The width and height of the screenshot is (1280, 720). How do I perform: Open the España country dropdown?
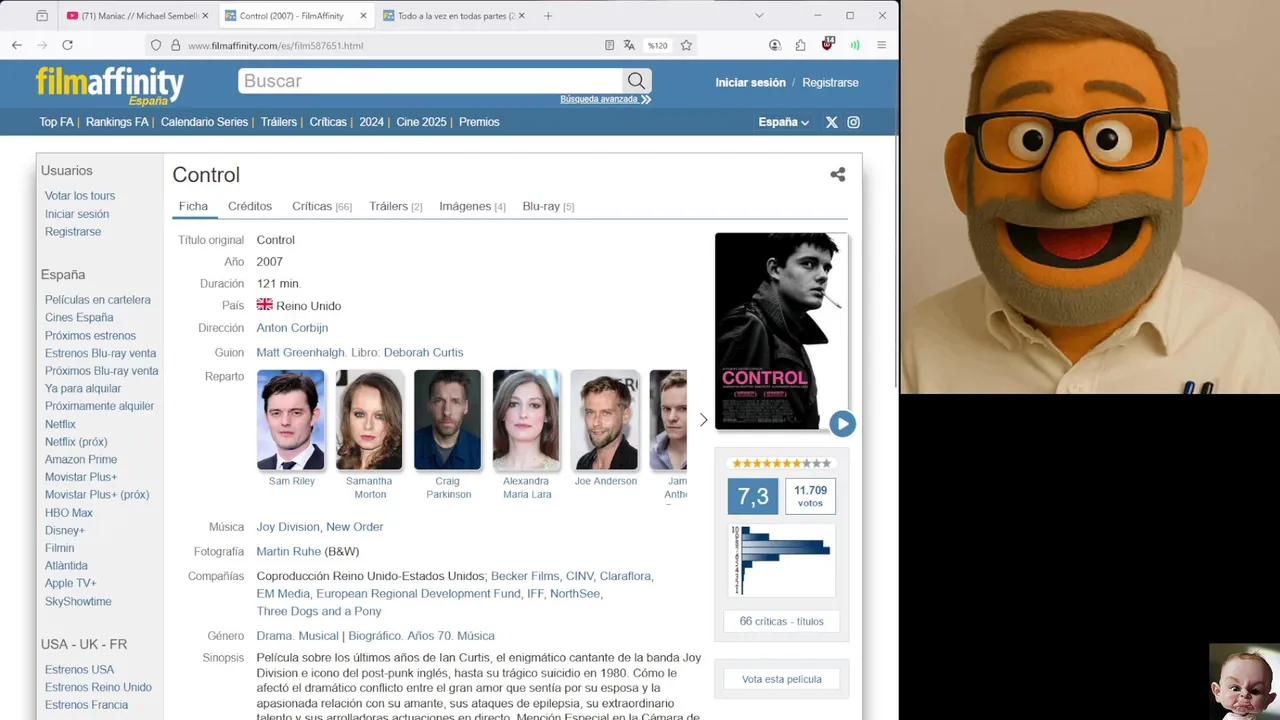pos(783,122)
